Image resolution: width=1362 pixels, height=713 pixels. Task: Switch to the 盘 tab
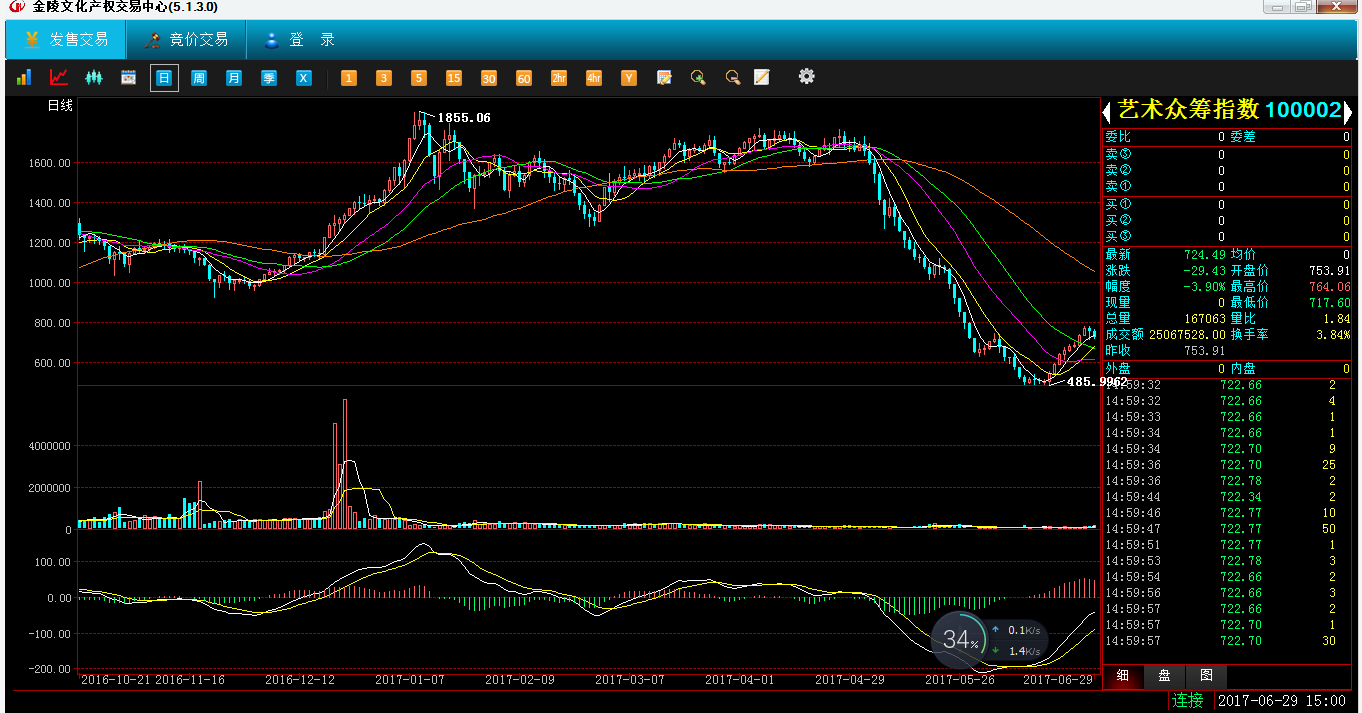1164,675
